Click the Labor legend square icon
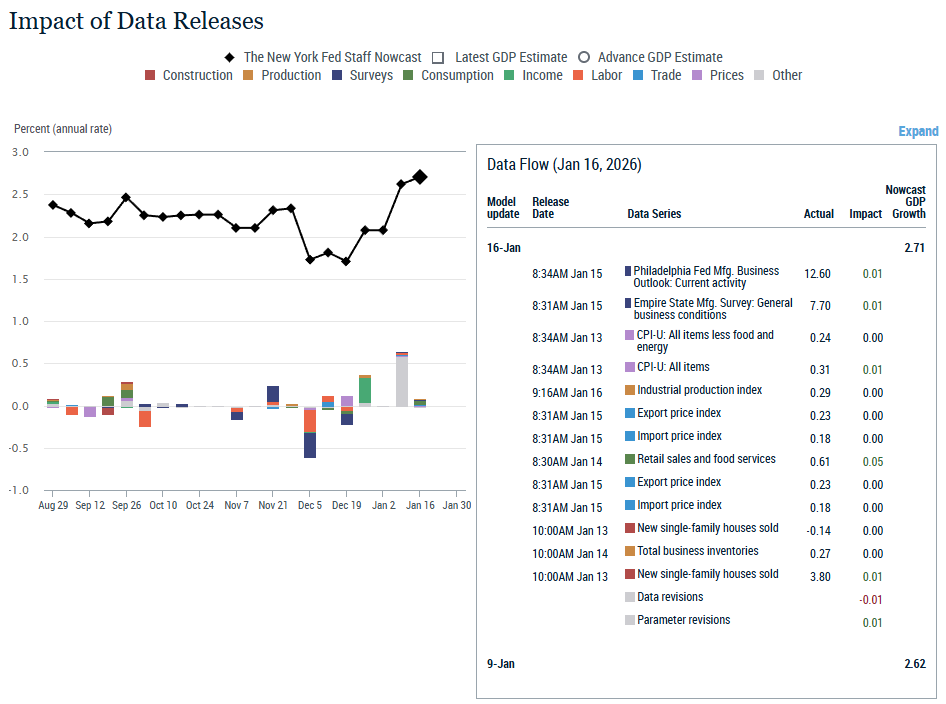 pos(579,75)
